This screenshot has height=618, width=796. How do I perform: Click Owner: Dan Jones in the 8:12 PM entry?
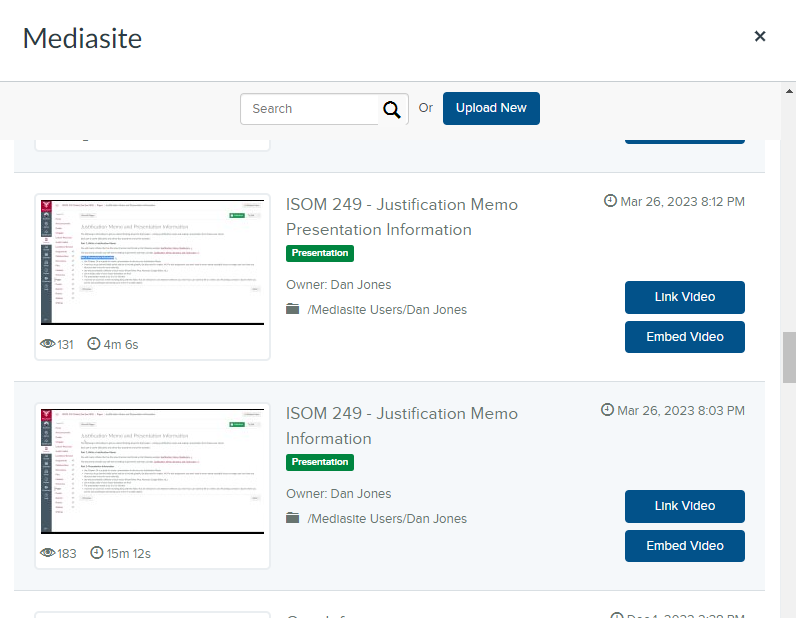(x=339, y=284)
